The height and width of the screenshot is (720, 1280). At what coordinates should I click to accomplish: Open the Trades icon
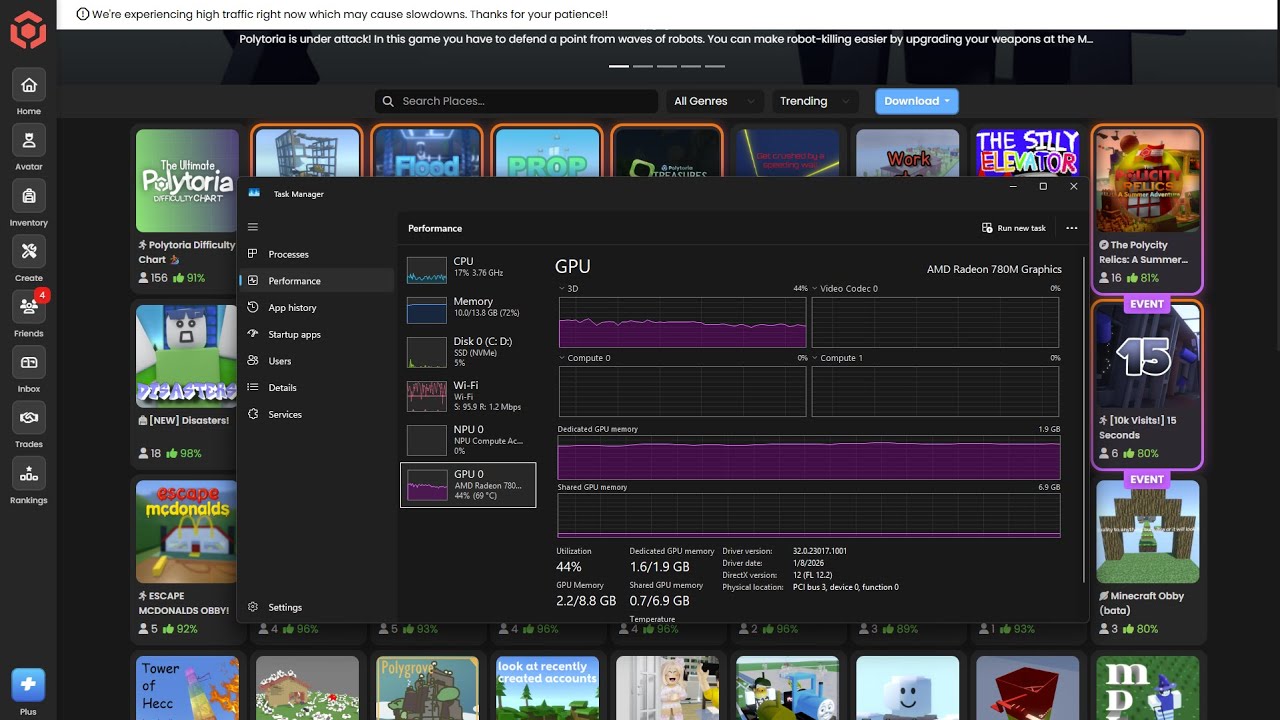[28, 418]
